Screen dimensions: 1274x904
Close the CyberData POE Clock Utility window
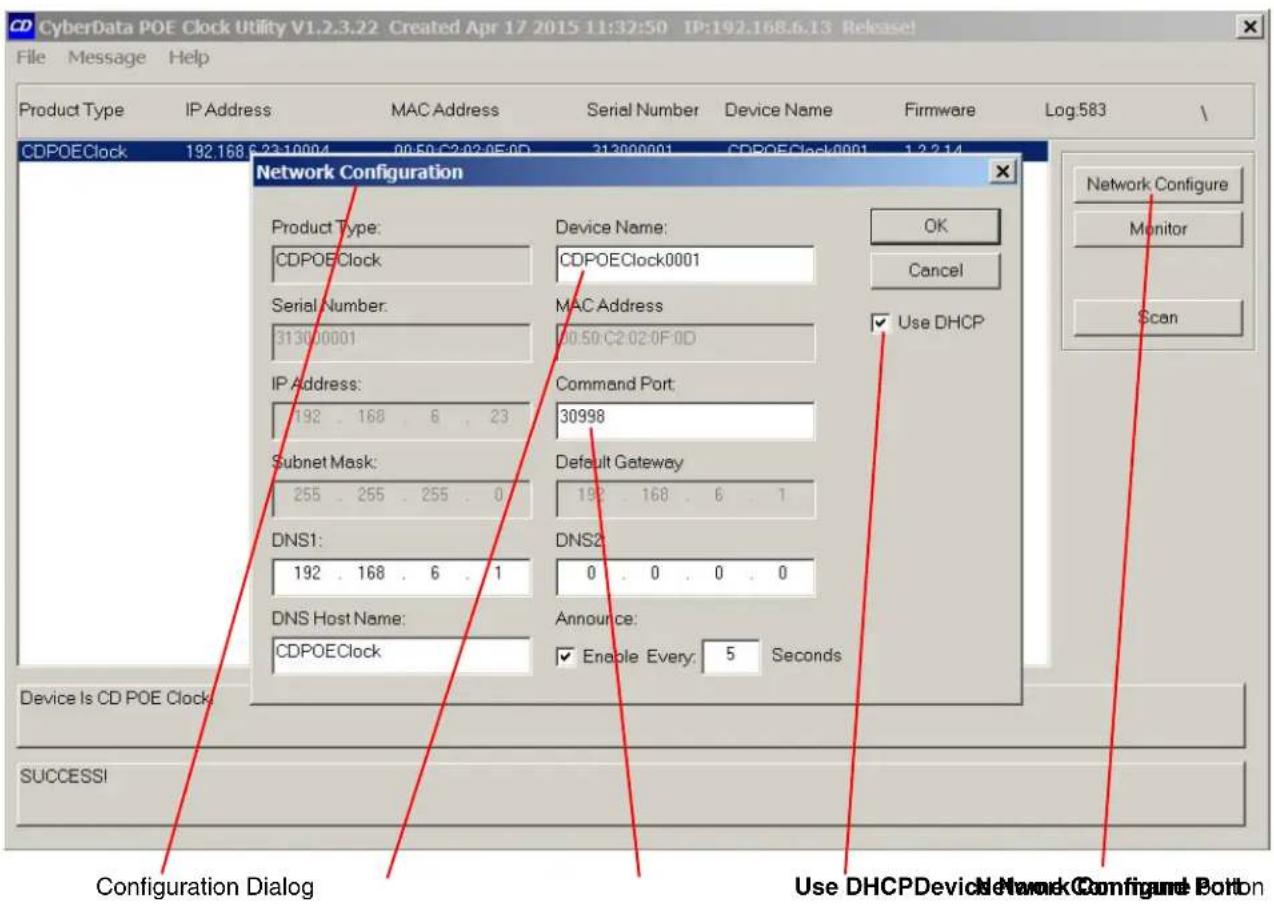pos(1248,27)
